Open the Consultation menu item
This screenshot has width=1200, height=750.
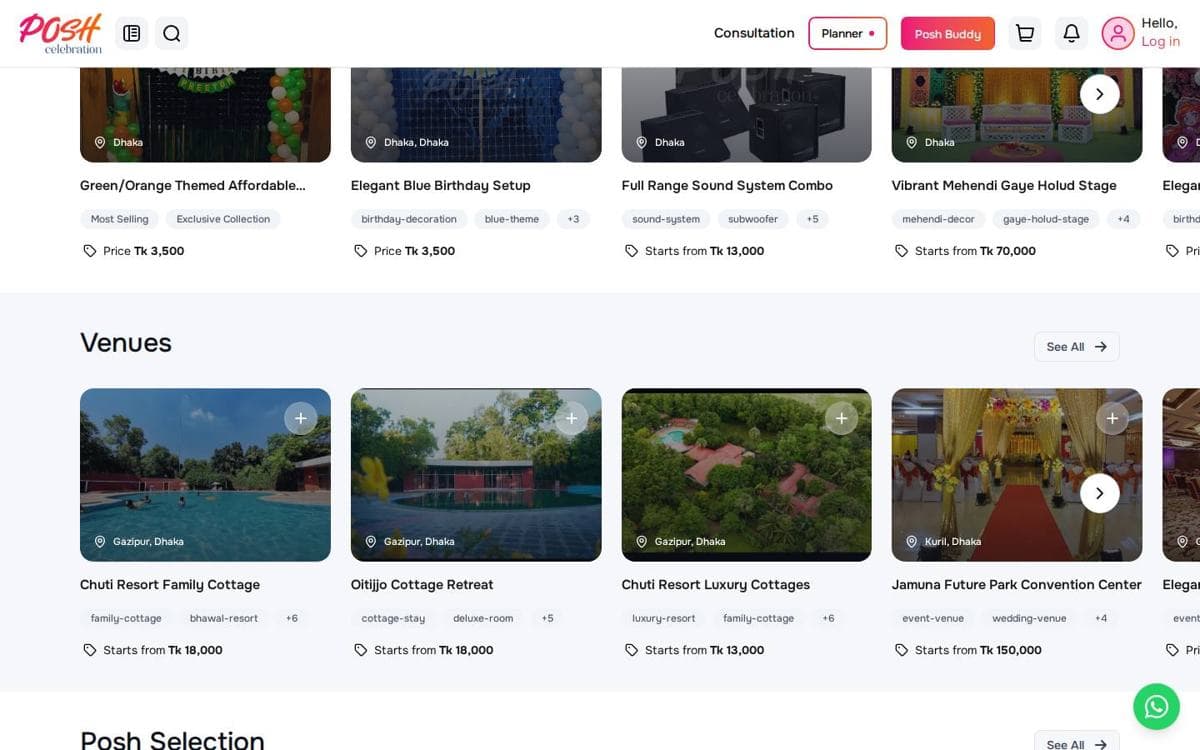pyautogui.click(x=754, y=33)
